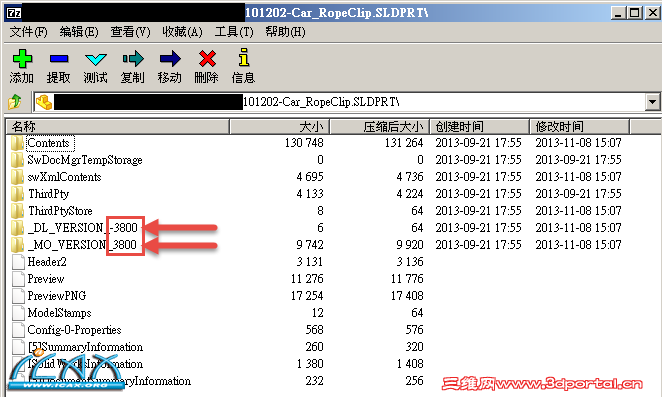
Task: Click the yellow Info (信息) icon
Action: click(x=244, y=57)
